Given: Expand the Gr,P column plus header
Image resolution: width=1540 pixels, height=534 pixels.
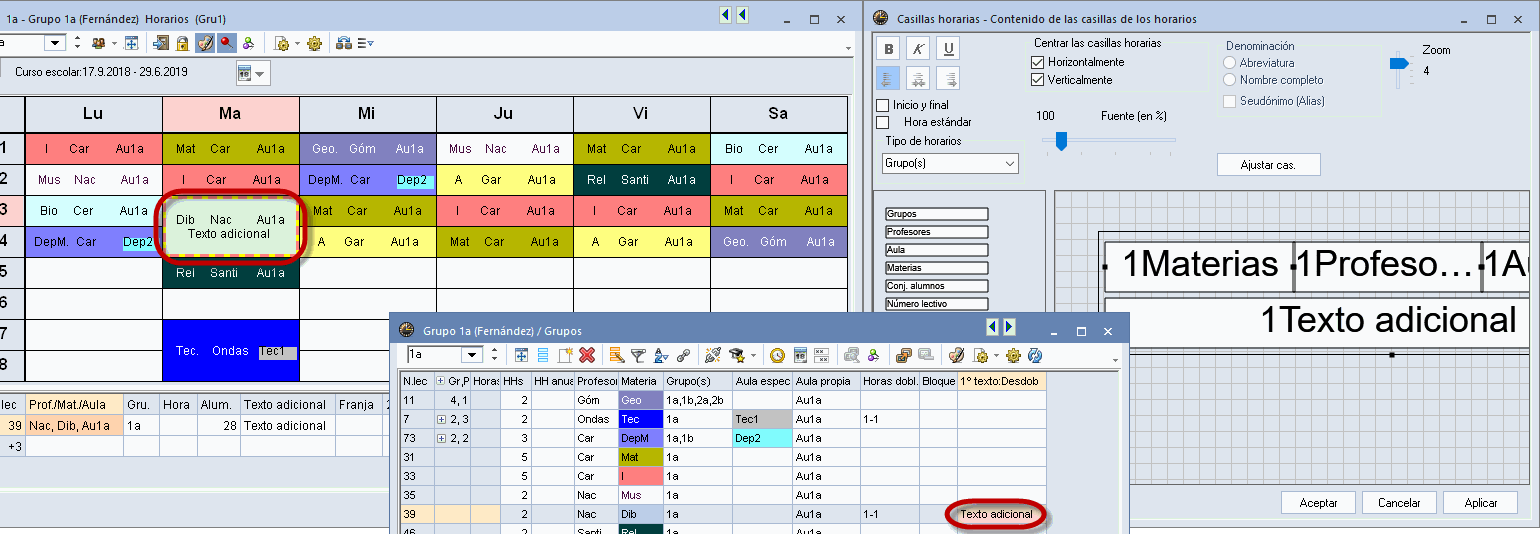Looking at the screenshot, I should click(442, 381).
